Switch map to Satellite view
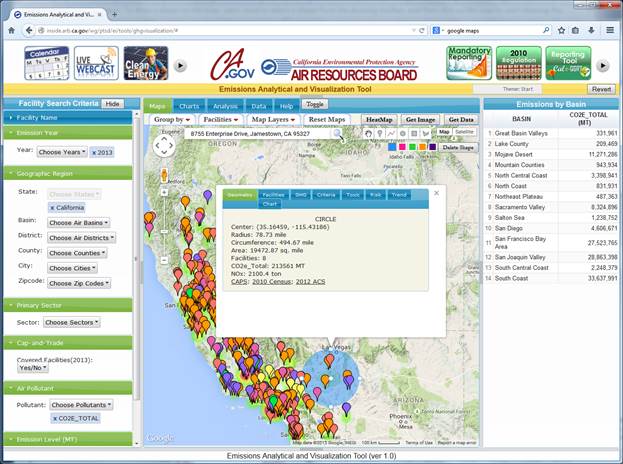The height and width of the screenshot is (464, 623). tap(465, 132)
